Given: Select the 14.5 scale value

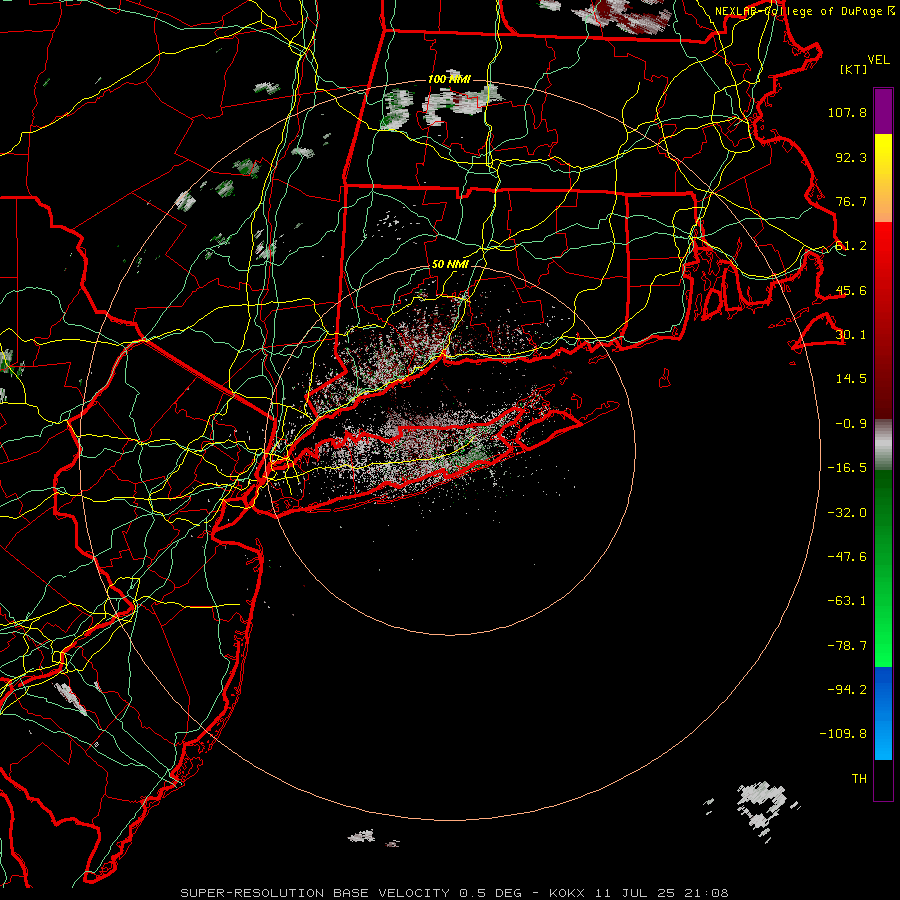Looking at the screenshot, I should coord(851,379).
